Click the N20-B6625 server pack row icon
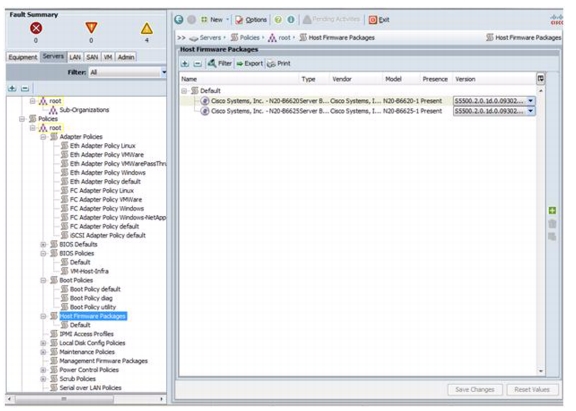 pos(205,111)
